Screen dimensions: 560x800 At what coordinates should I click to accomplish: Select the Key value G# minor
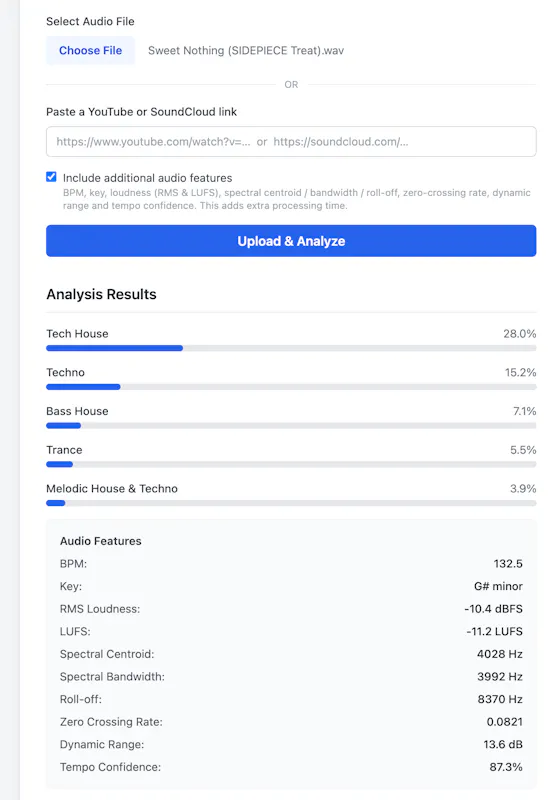[498, 586]
